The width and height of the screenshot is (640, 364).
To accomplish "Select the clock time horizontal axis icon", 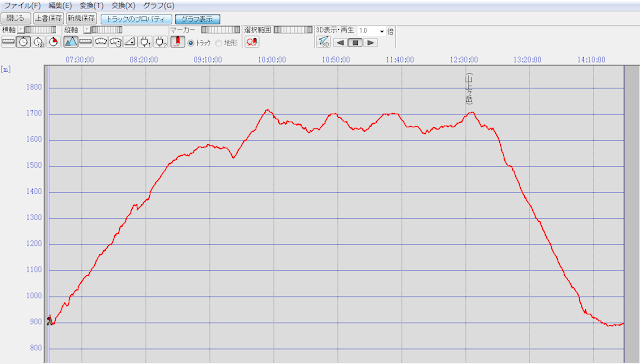I will pos(23,42).
